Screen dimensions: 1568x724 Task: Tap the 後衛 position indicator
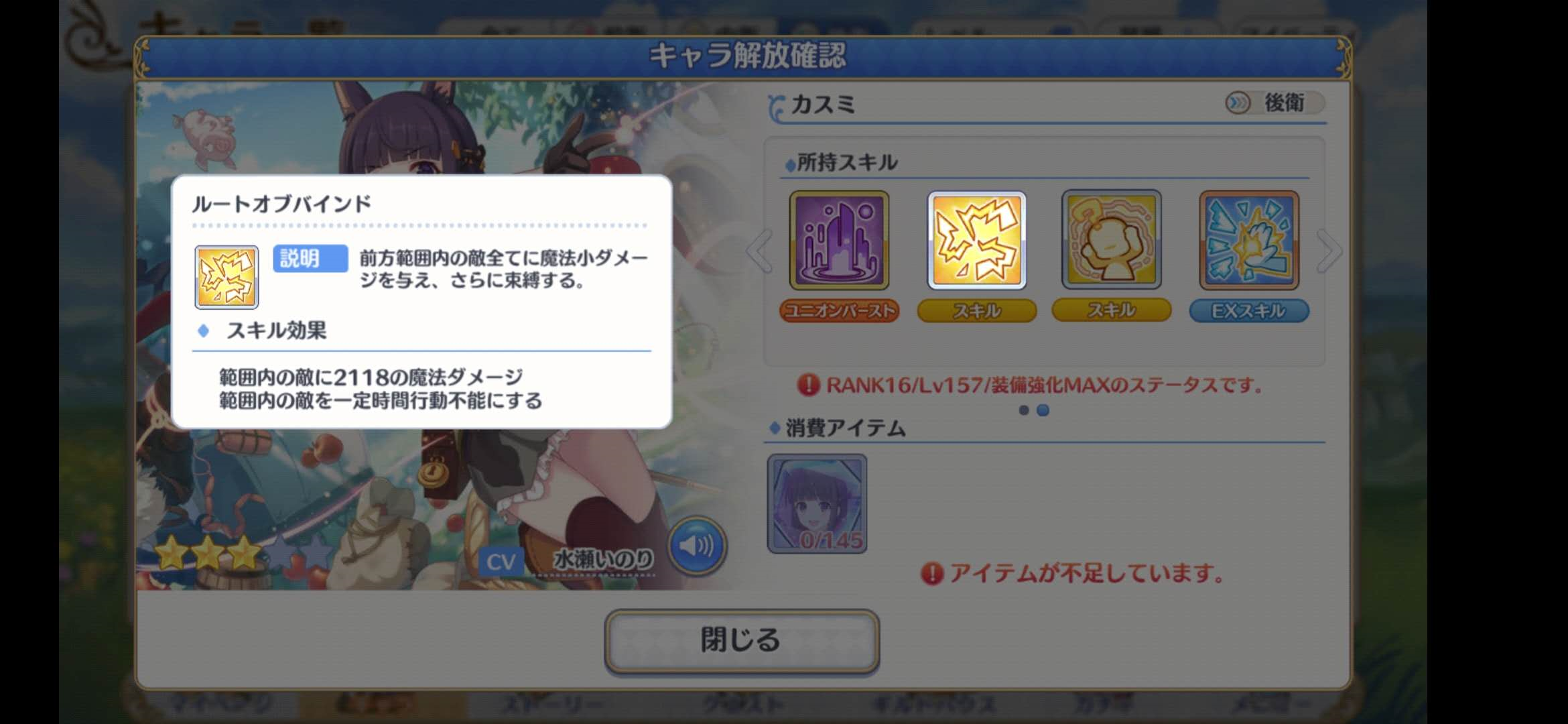1274,103
